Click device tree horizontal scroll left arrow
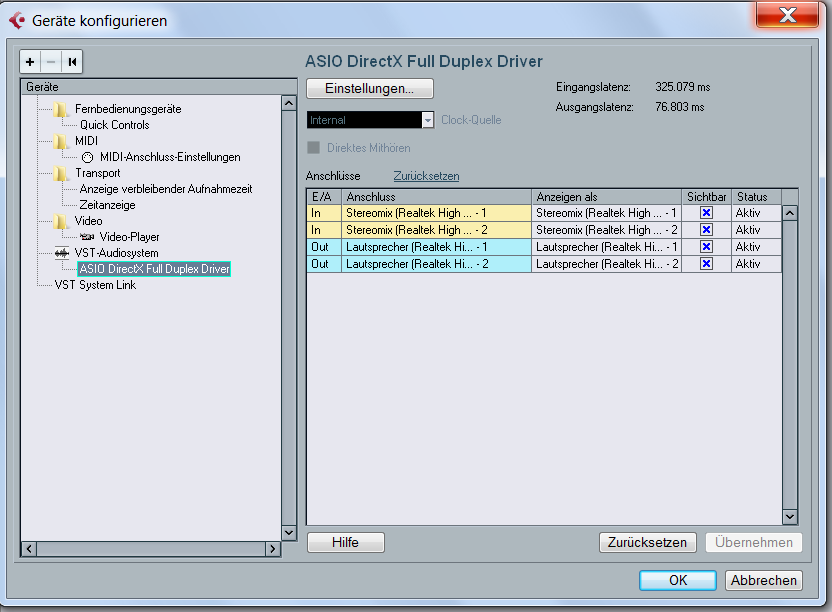 tap(29, 549)
